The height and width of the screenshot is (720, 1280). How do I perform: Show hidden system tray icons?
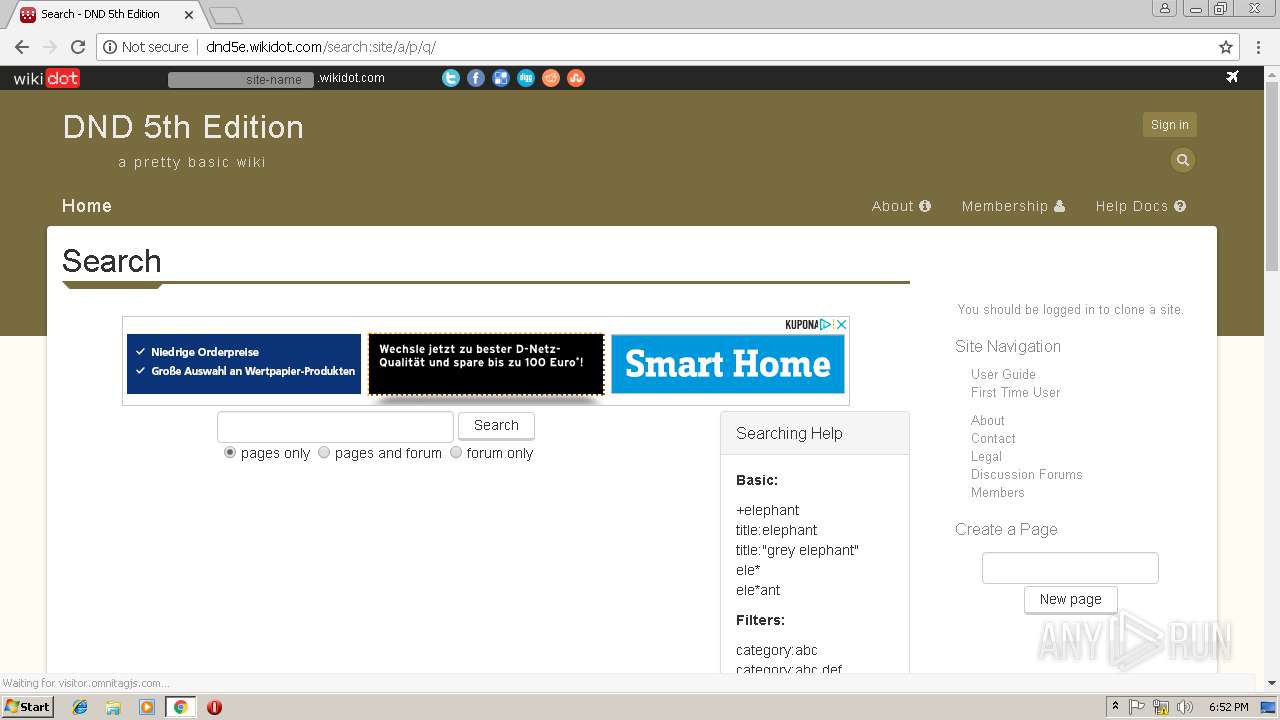(x=1115, y=707)
